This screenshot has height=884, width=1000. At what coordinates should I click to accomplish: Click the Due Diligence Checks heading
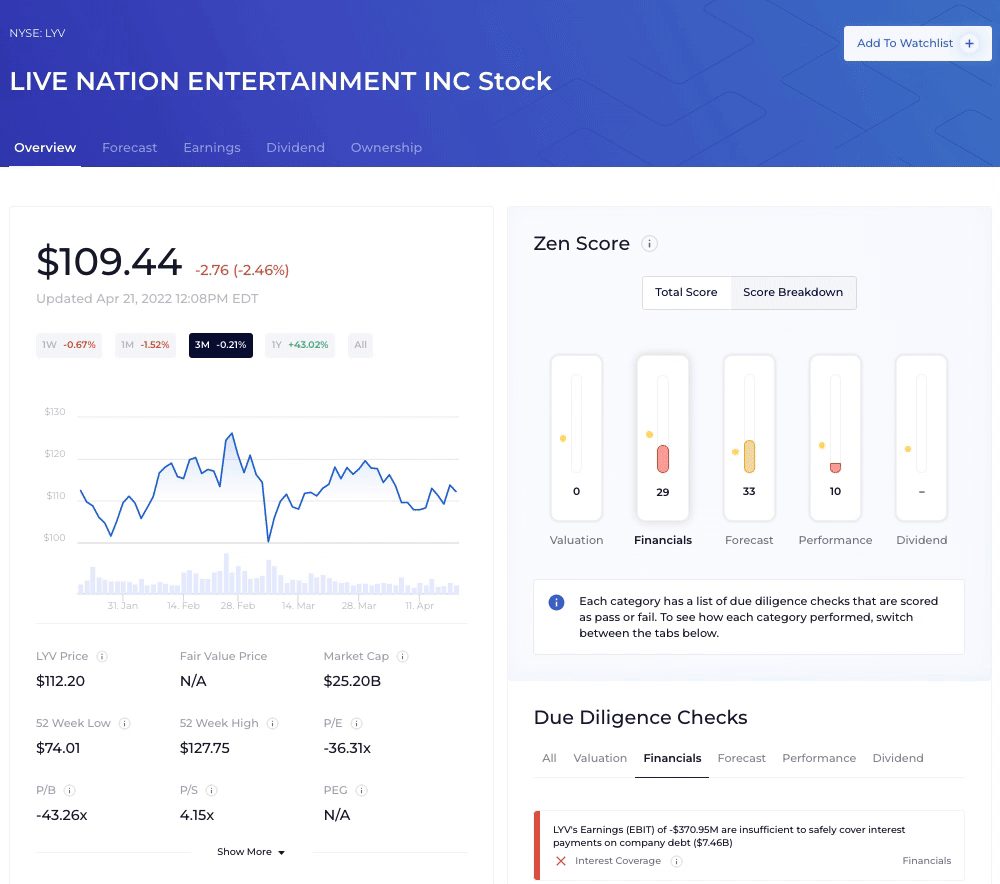click(640, 718)
